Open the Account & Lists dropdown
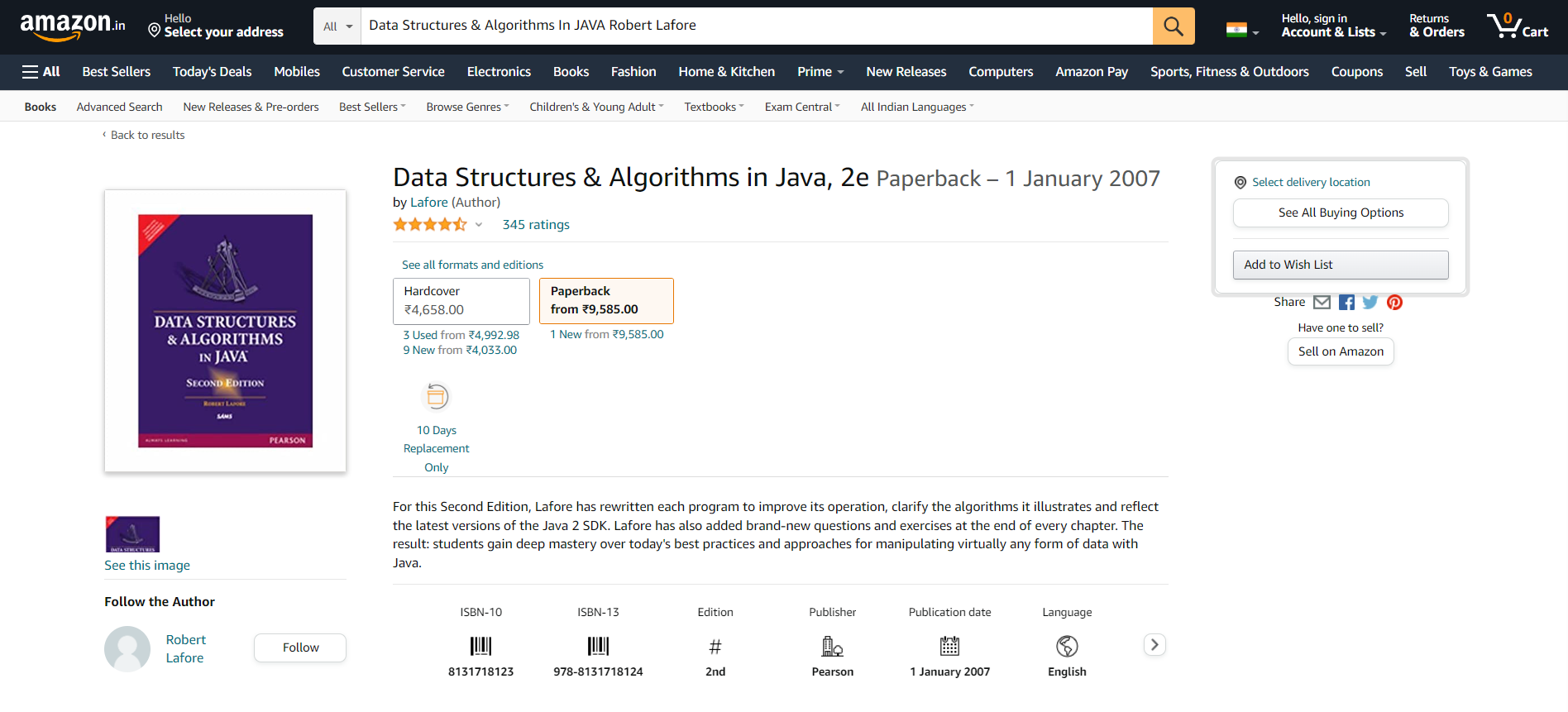Screen dimensions: 1568x712 1333,26
